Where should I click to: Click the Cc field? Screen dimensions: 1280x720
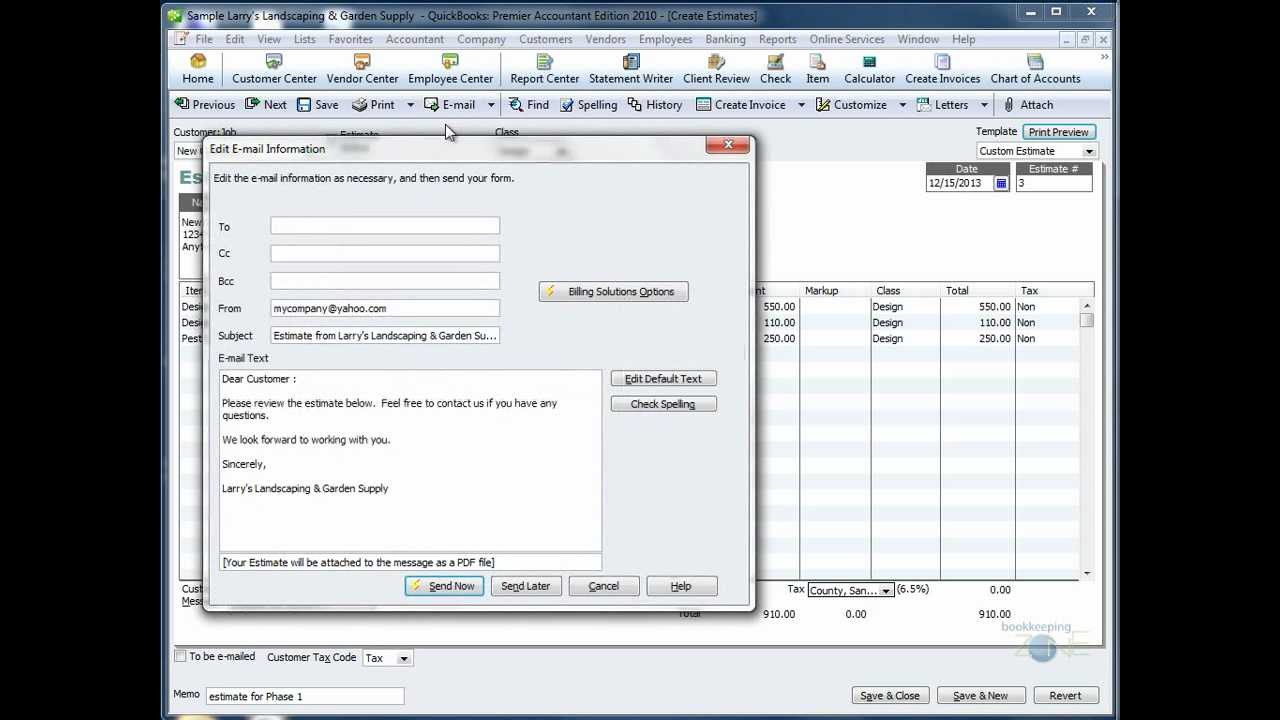(385, 253)
